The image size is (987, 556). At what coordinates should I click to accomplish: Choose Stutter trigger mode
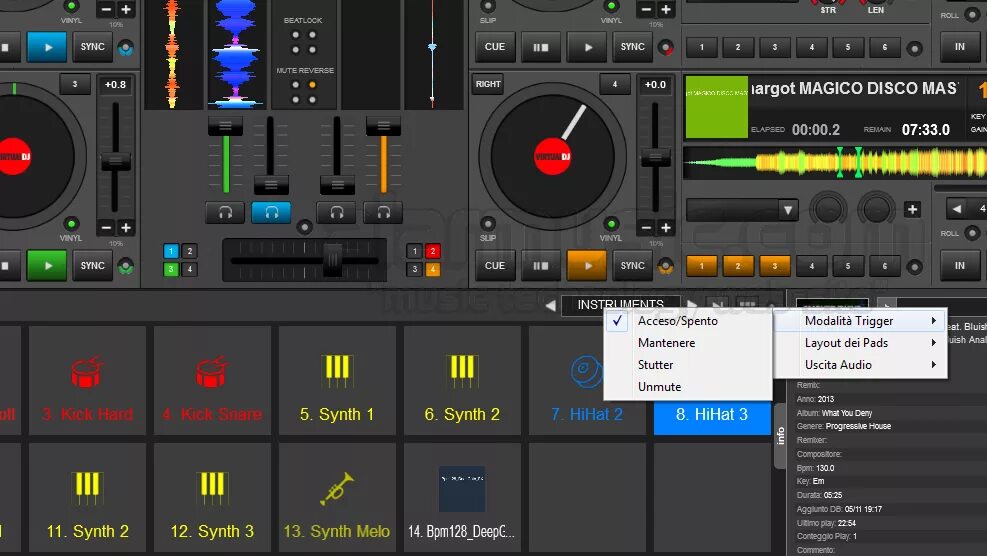688,365
